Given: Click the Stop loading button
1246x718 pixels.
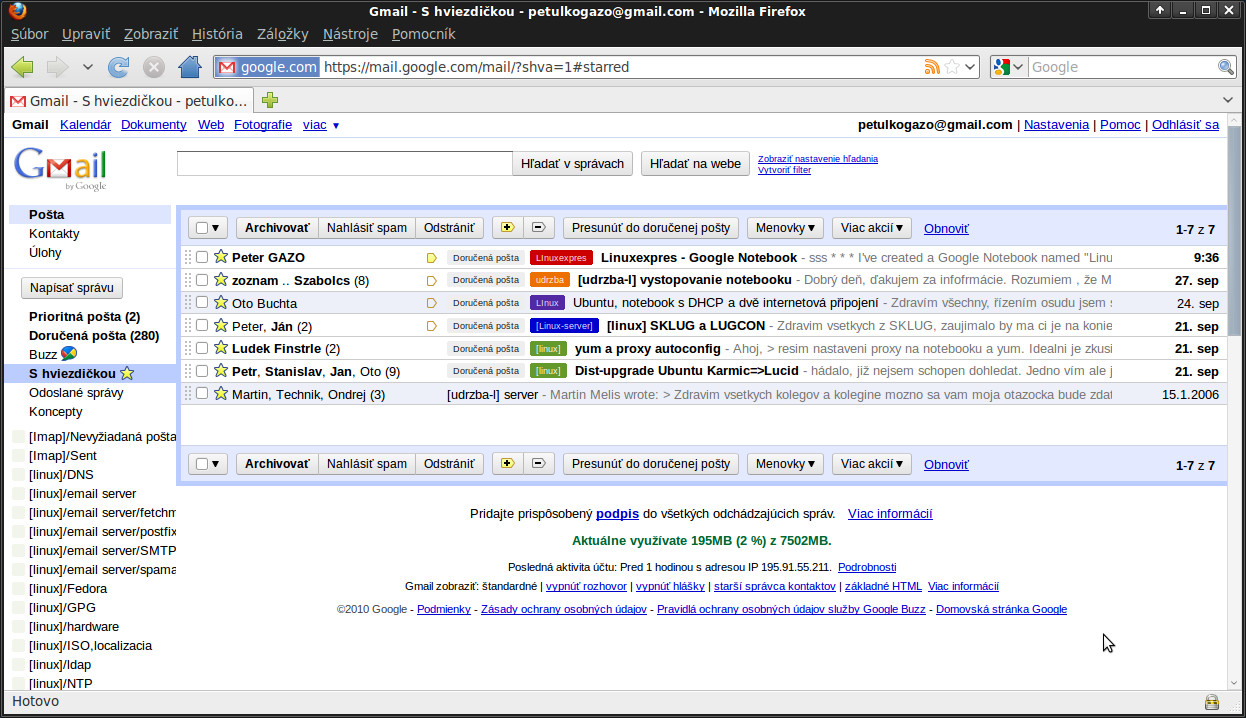Looking at the screenshot, I should point(153,67).
